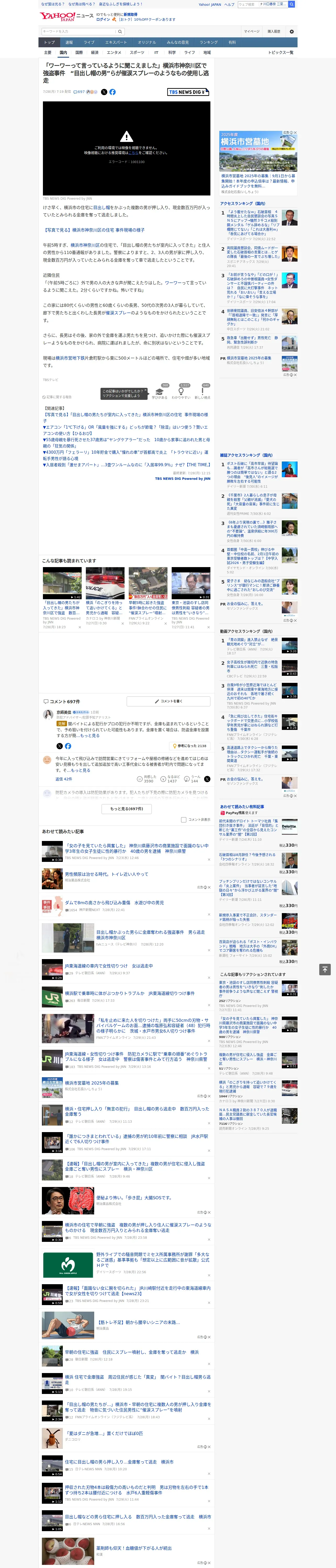Image resolution: width=336 pixels, height=1568 pixels.
Task: Share the article on X
Action: 104,92
